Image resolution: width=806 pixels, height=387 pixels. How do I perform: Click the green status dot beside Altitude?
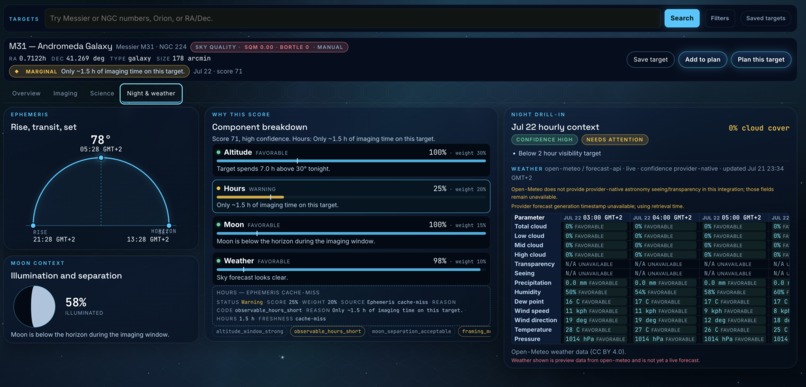(x=218, y=153)
